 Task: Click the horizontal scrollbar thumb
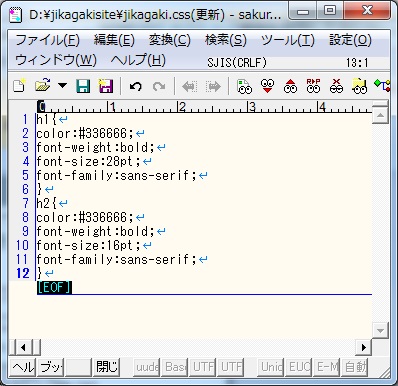click(36, 348)
